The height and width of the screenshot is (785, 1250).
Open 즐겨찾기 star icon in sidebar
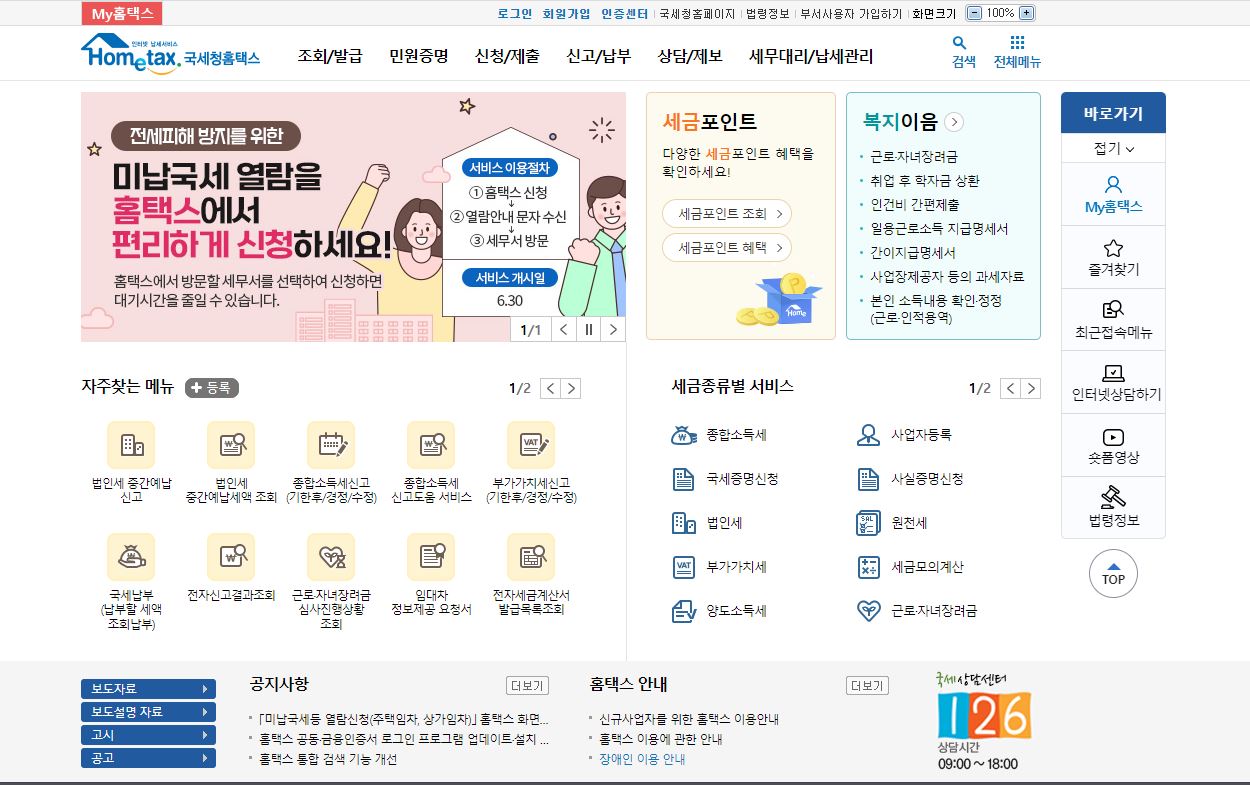click(1113, 249)
